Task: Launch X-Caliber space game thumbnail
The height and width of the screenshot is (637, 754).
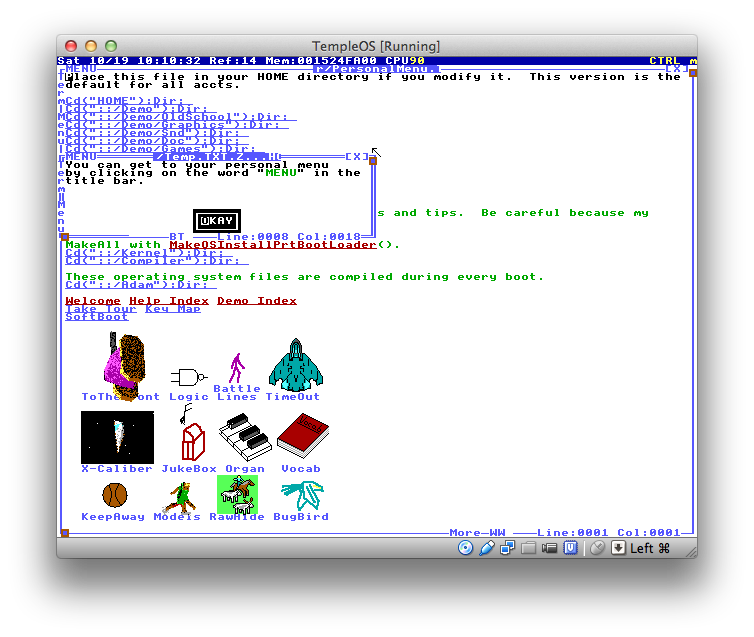Action: click(x=117, y=437)
